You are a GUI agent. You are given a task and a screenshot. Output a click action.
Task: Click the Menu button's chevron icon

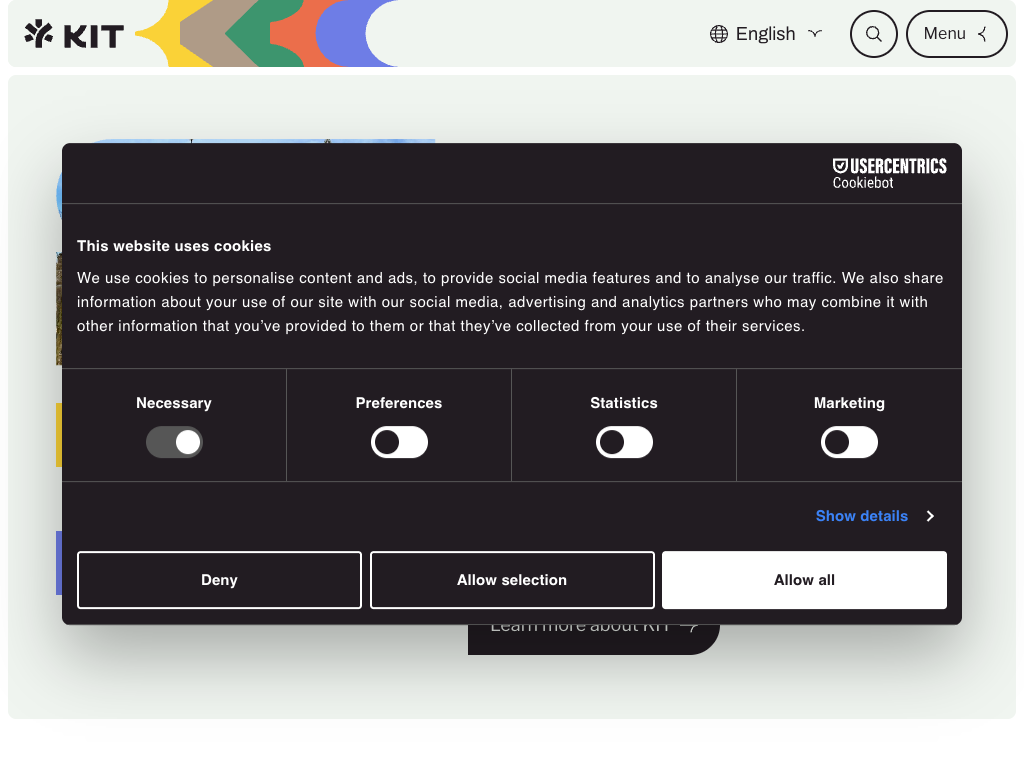point(983,34)
